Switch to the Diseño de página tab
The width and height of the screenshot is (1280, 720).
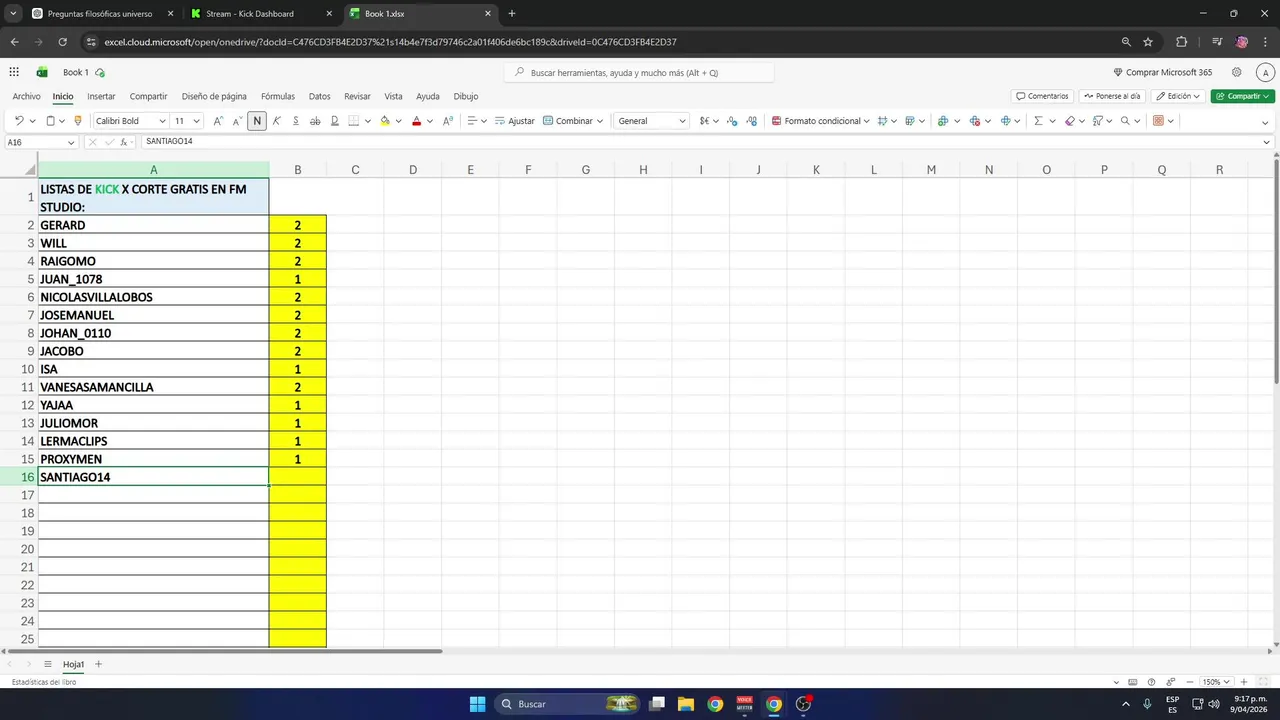tap(214, 96)
